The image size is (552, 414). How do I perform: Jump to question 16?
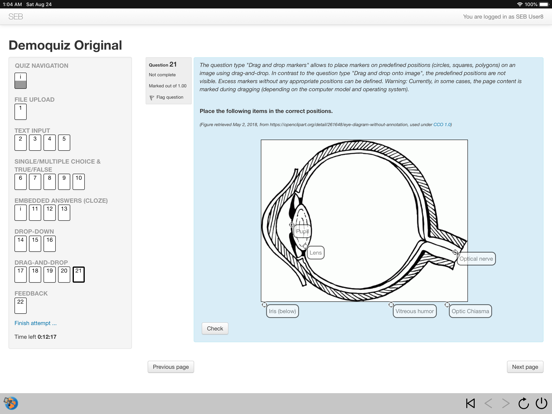[x=49, y=244]
